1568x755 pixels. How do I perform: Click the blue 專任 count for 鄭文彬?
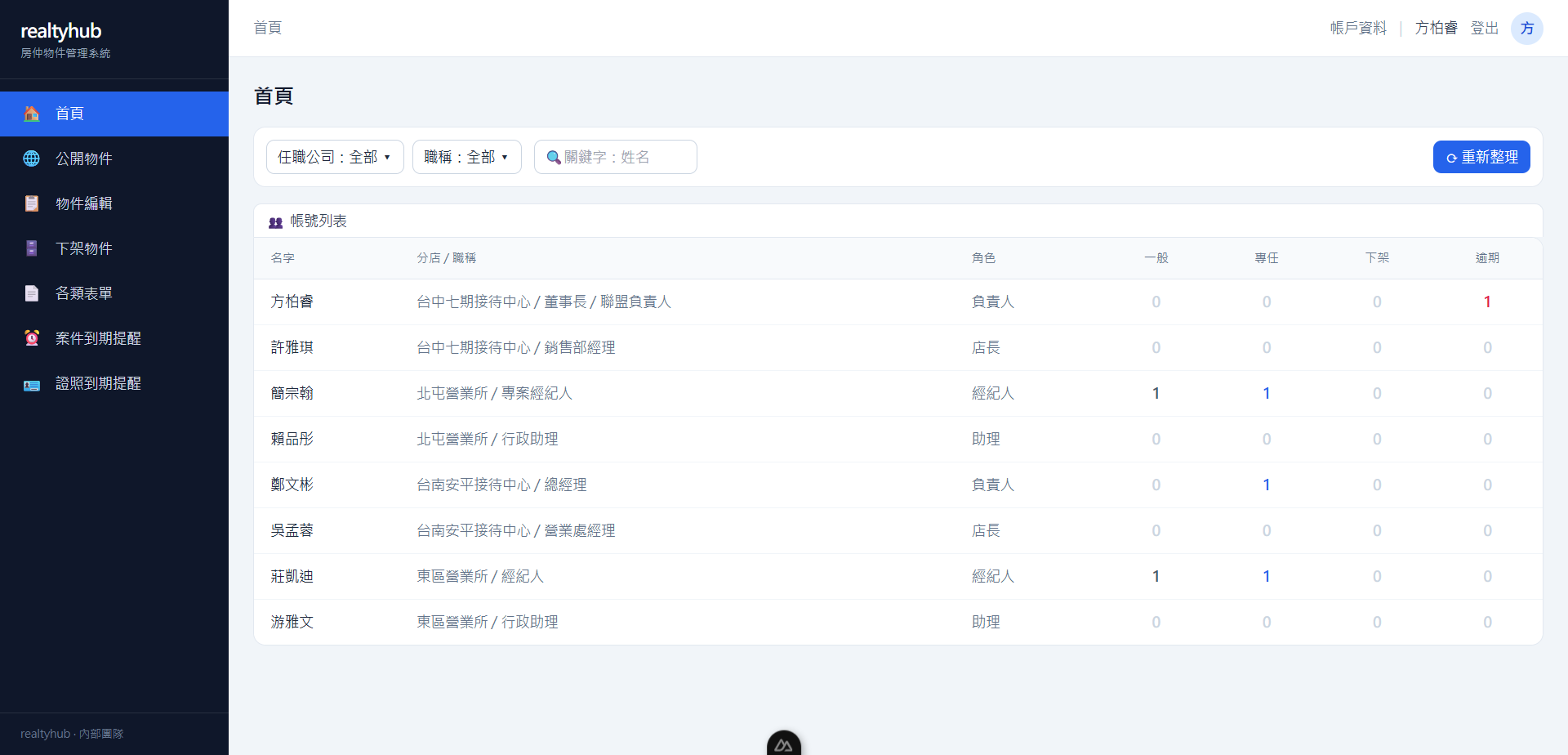click(1267, 485)
